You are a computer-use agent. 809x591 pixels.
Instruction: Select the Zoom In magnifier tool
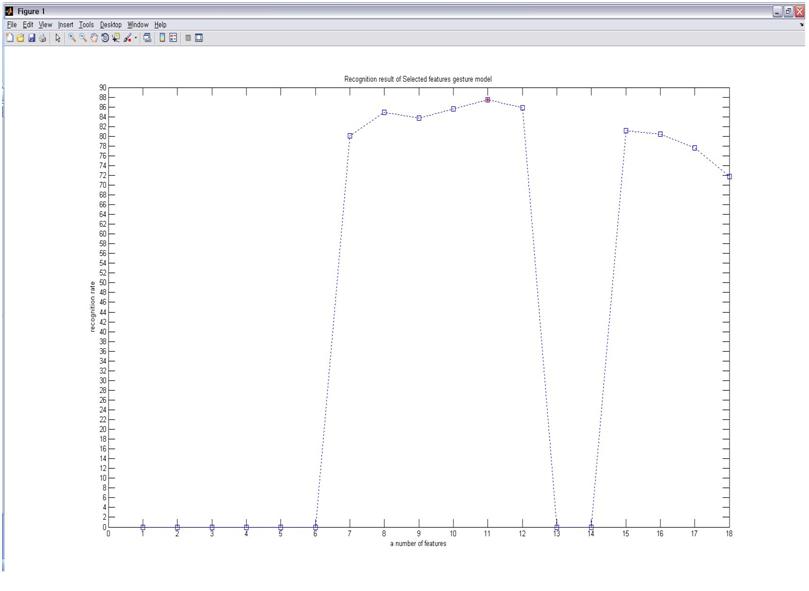72,38
